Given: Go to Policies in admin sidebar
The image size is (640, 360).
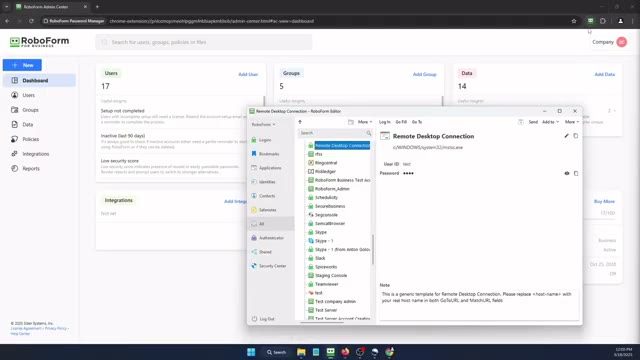Looking at the screenshot, I should click(x=39, y=139).
